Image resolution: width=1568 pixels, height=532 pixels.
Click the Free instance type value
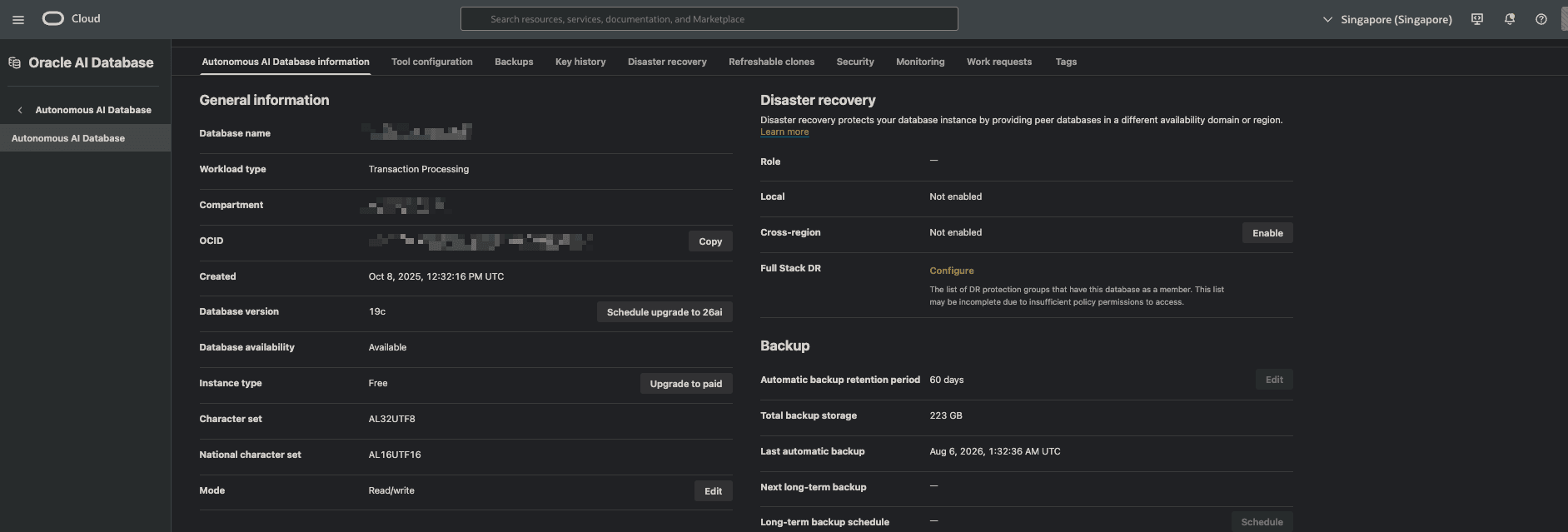(378, 383)
